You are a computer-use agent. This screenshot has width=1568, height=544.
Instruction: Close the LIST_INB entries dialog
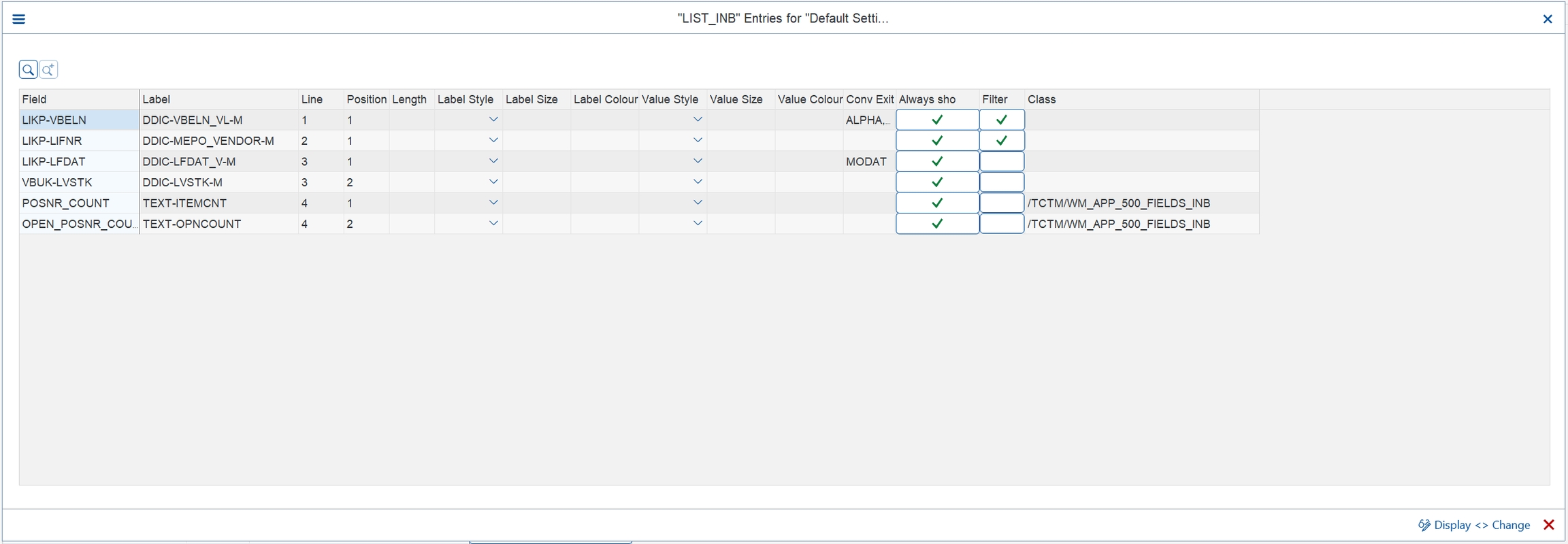(1547, 19)
